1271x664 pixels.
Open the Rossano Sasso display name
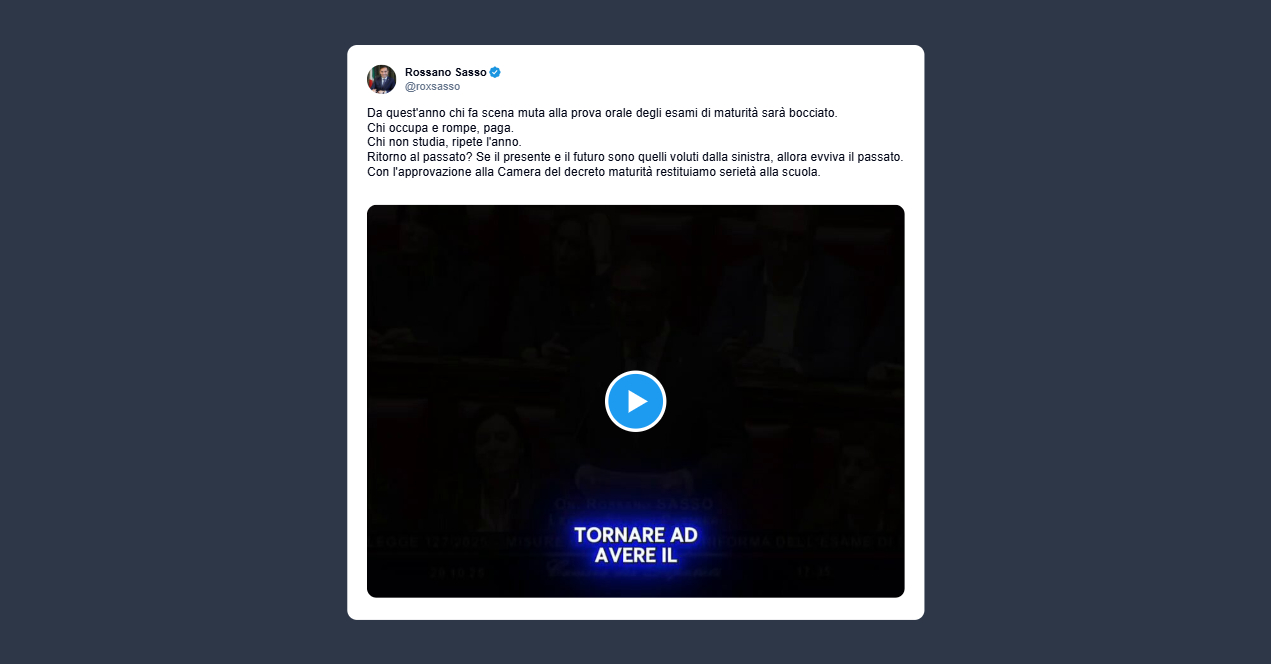click(445, 72)
